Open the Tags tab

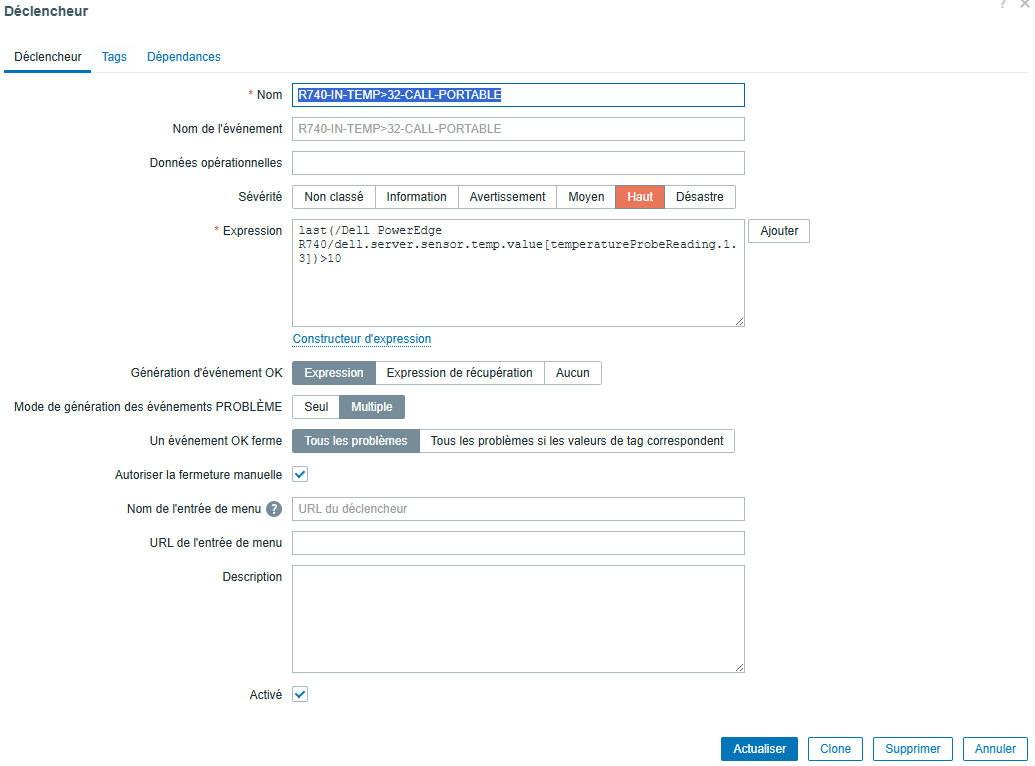[114, 57]
